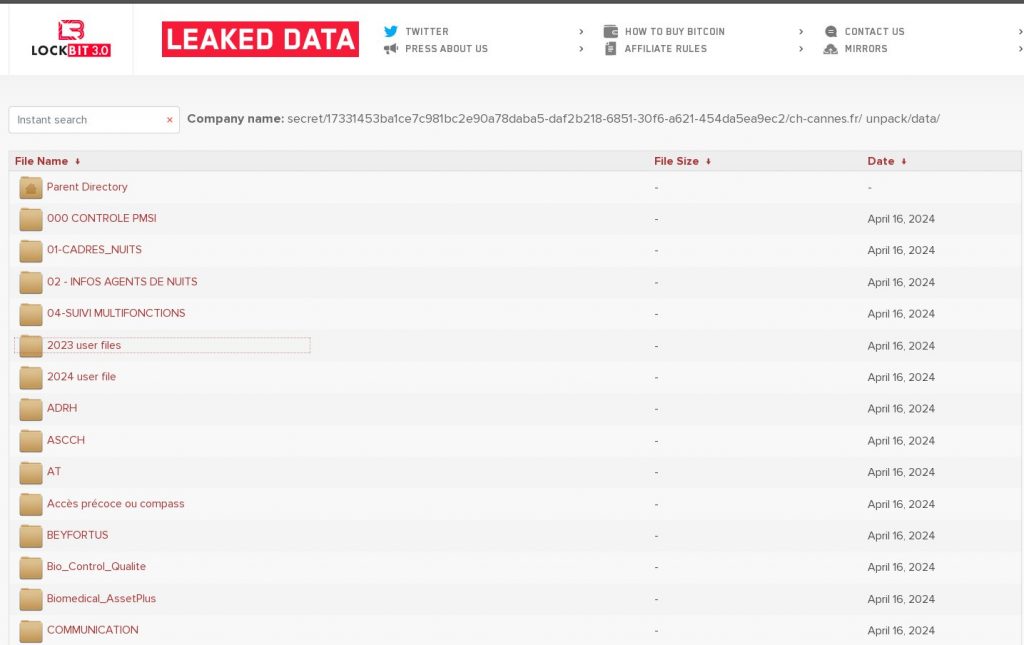Open the COMMUNICATION folder link
This screenshot has height=645, width=1024.
pyautogui.click(x=92, y=630)
